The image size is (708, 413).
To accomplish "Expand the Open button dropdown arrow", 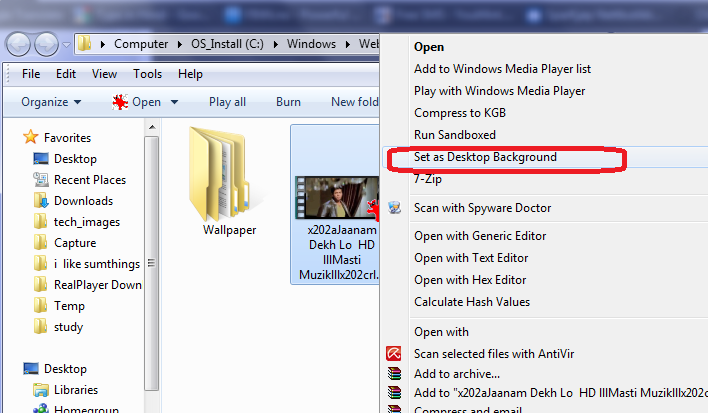I will (174, 102).
